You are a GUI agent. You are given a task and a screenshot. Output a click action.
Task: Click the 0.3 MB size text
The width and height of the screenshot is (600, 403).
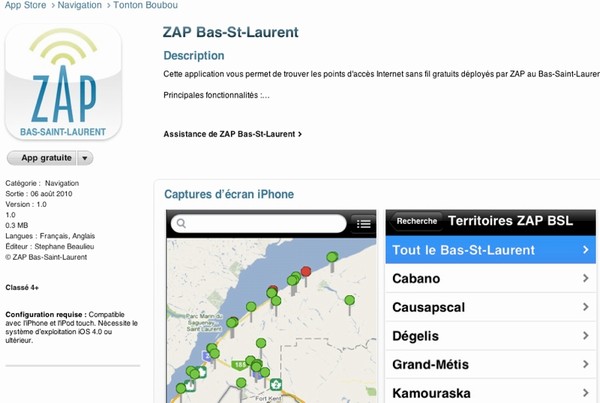click(17, 225)
